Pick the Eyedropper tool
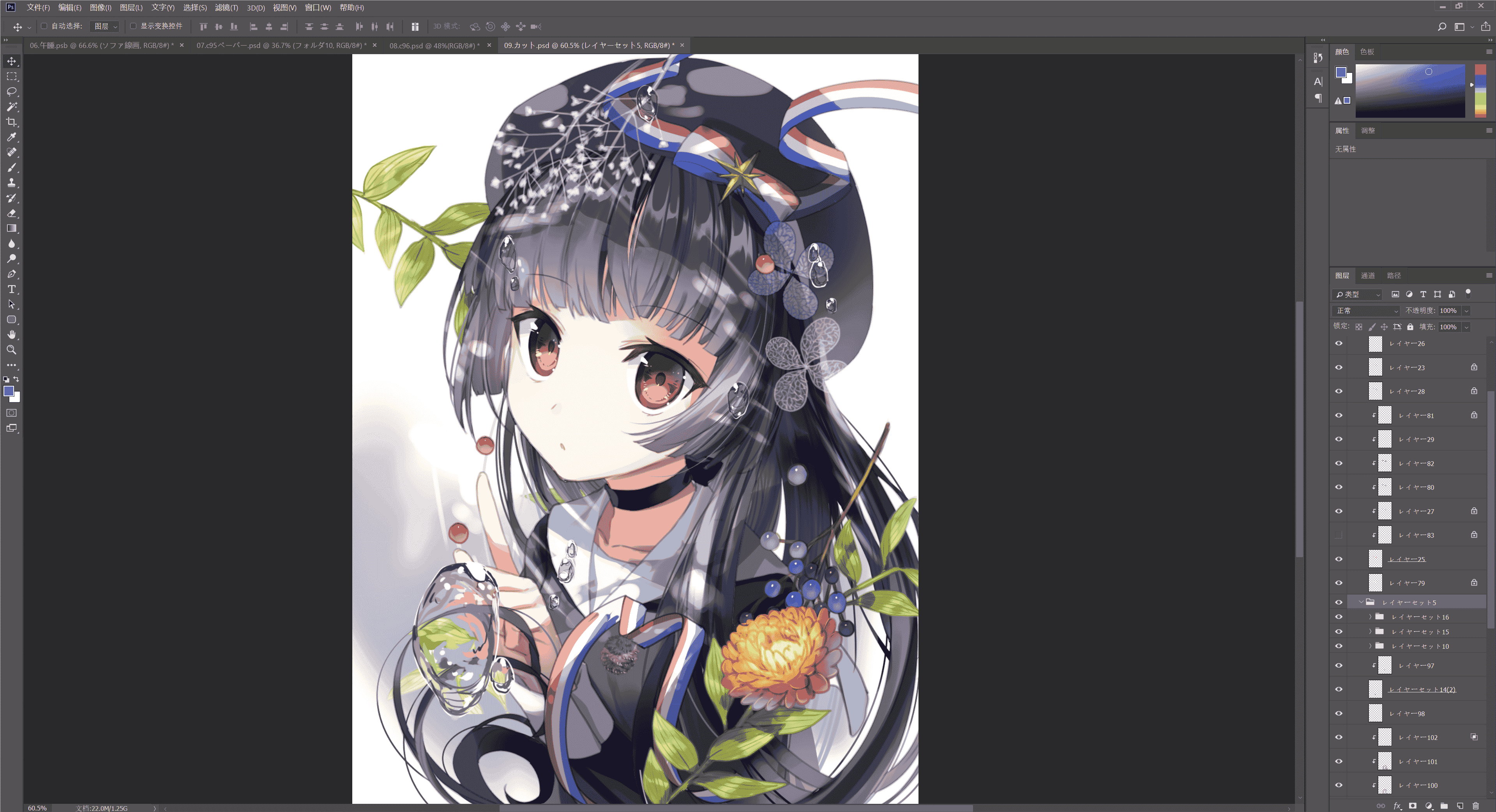 [x=12, y=137]
